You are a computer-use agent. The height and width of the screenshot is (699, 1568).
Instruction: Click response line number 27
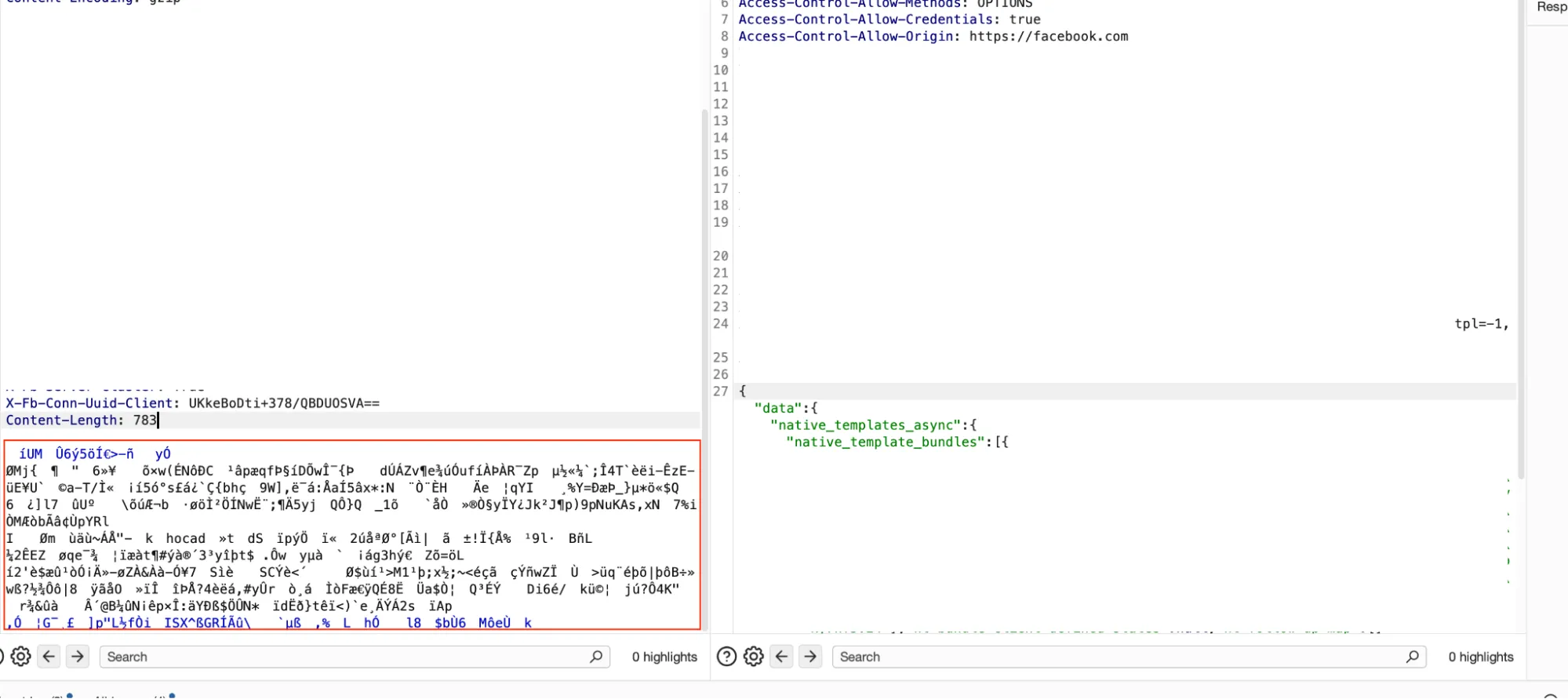(721, 391)
